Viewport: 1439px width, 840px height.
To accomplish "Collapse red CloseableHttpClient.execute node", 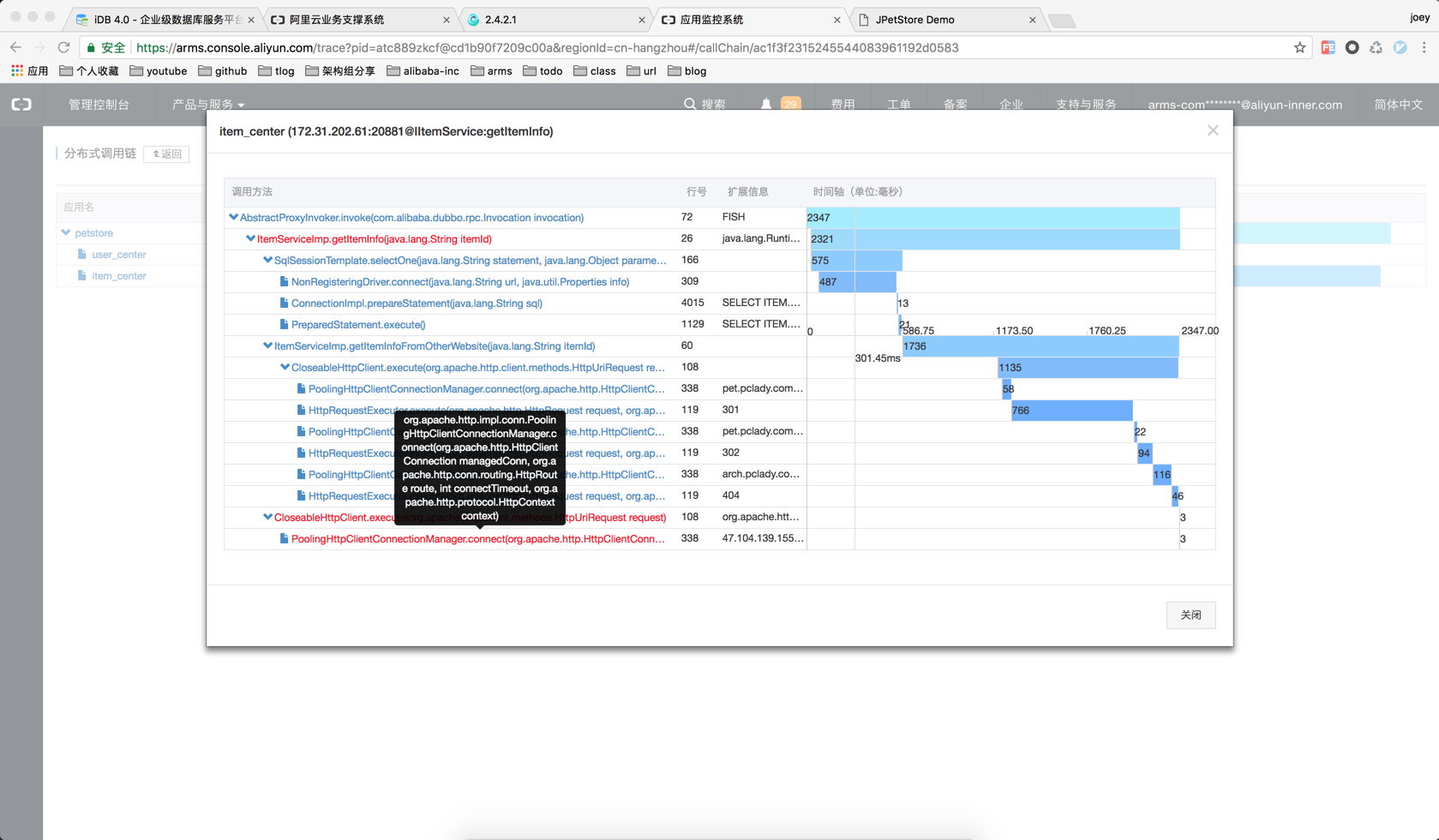I will [x=267, y=518].
